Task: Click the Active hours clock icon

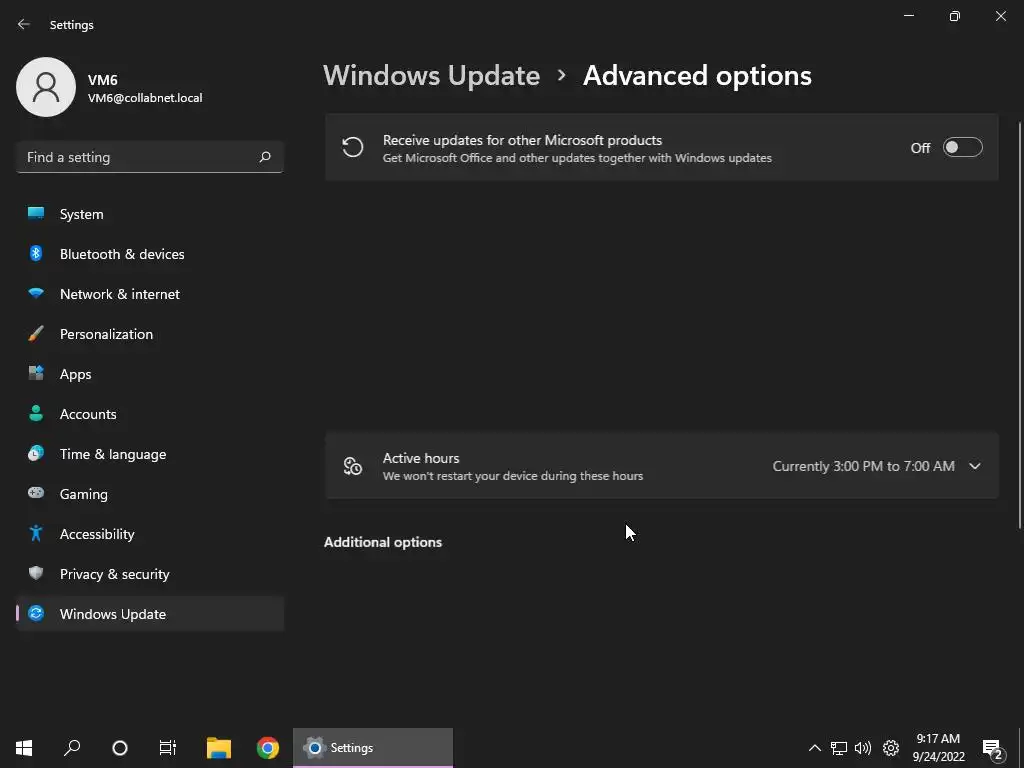Action: [x=353, y=466]
